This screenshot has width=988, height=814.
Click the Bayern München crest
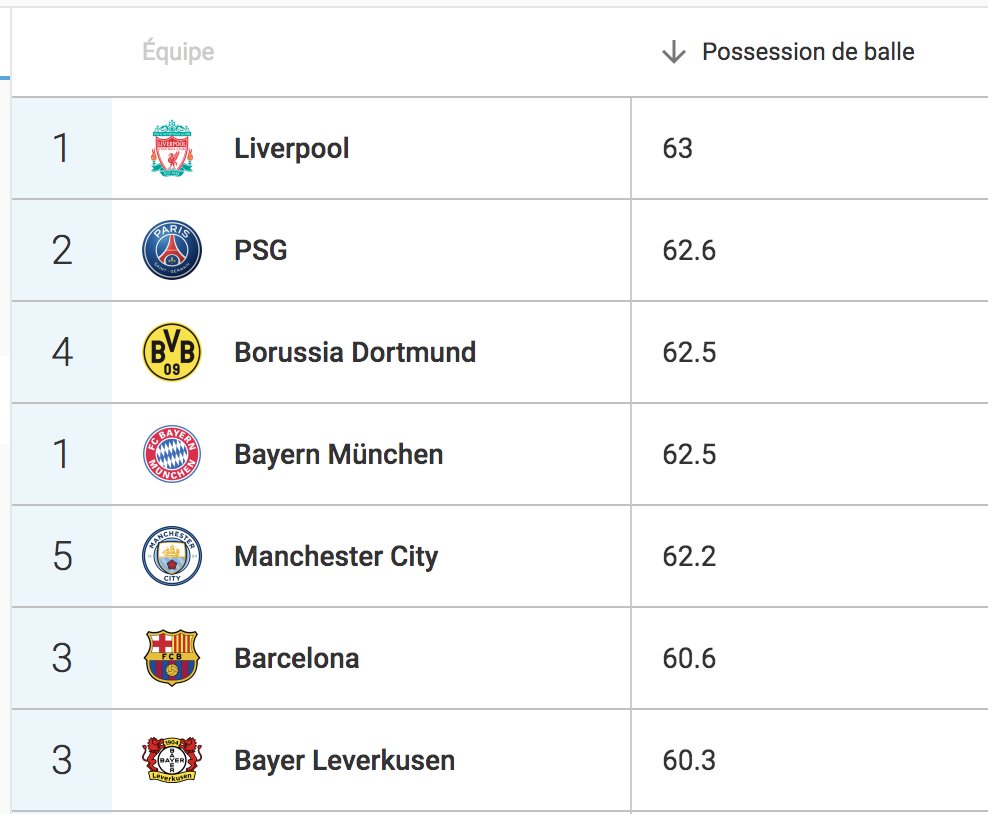pyautogui.click(x=172, y=454)
